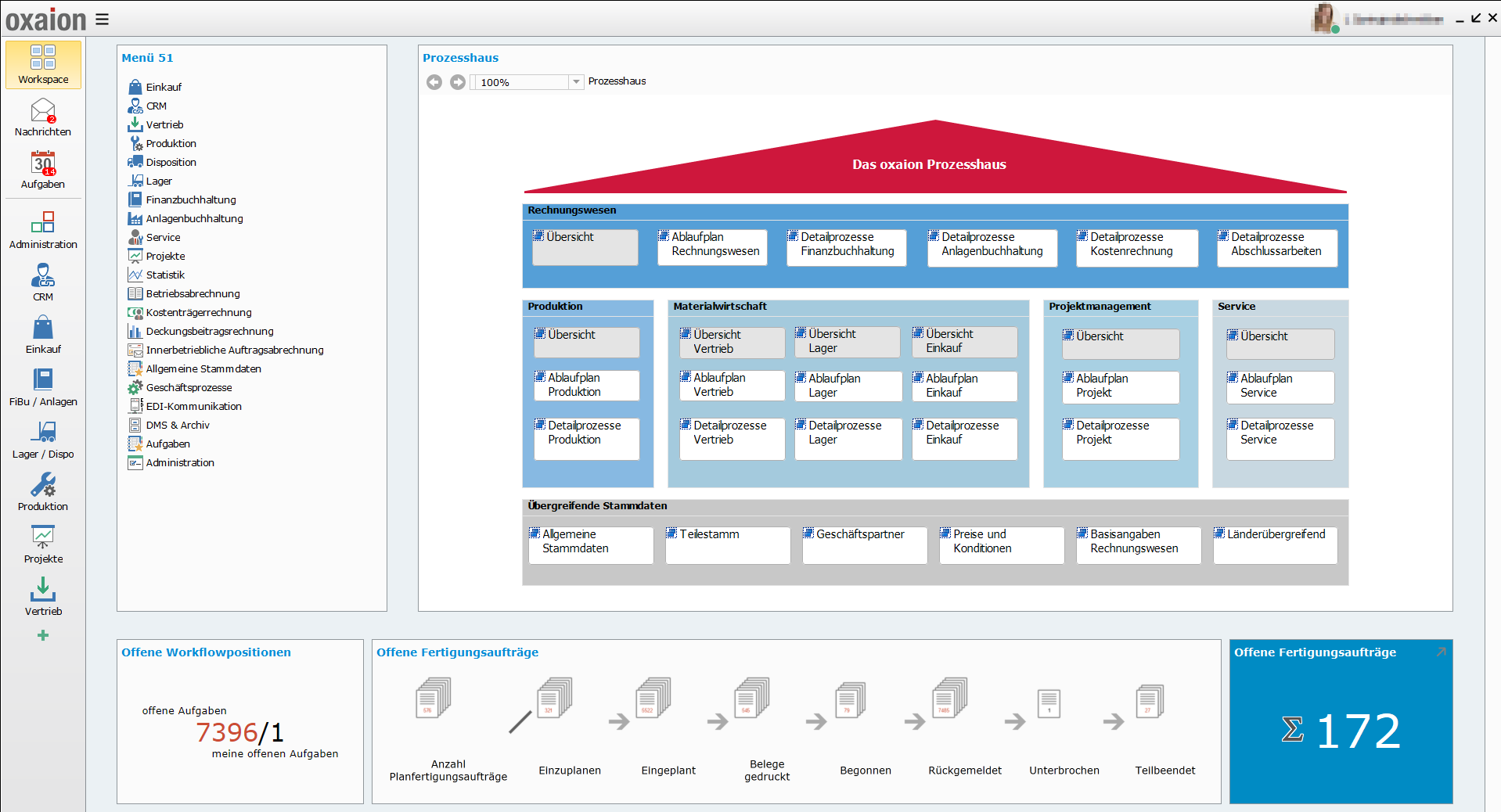Open the zoom level dropdown arrow
Viewport: 1501px width, 812px height.
click(576, 82)
